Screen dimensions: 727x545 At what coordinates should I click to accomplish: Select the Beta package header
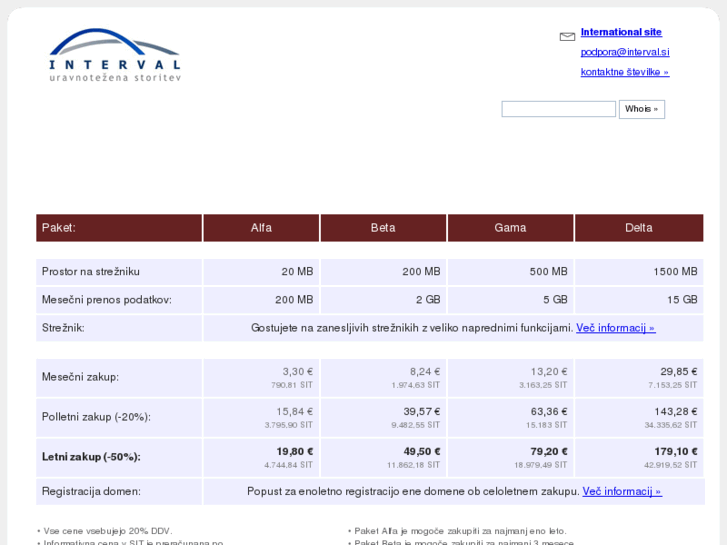coord(383,228)
